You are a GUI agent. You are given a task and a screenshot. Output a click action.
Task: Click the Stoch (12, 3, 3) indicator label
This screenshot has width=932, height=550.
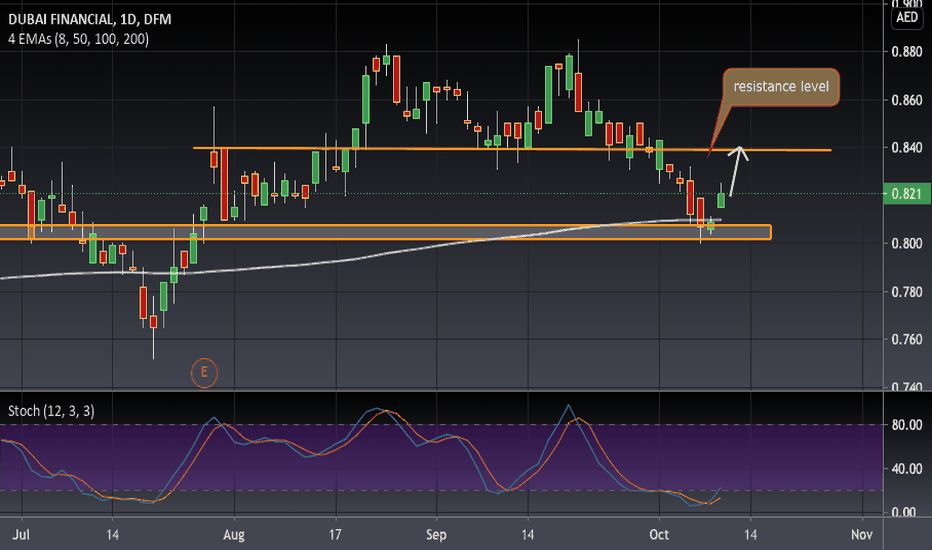click(51, 411)
